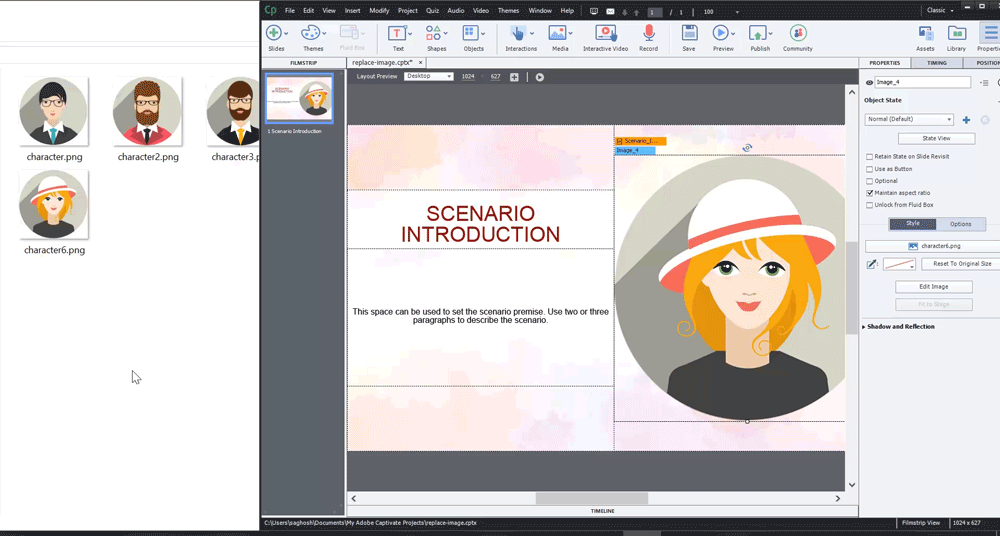Click the Image_4 name input field

coord(922,82)
